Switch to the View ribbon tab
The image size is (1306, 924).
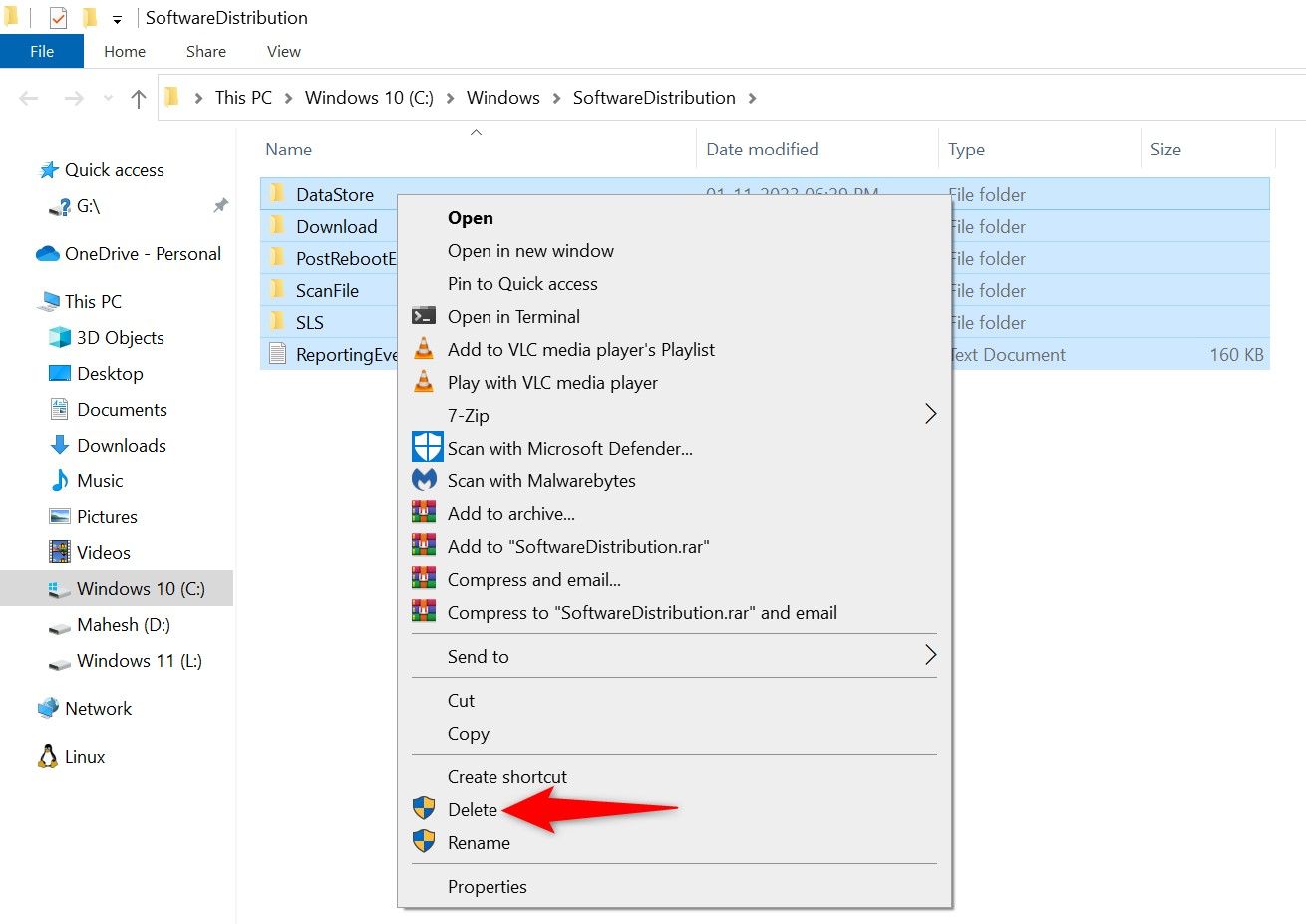[x=284, y=51]
